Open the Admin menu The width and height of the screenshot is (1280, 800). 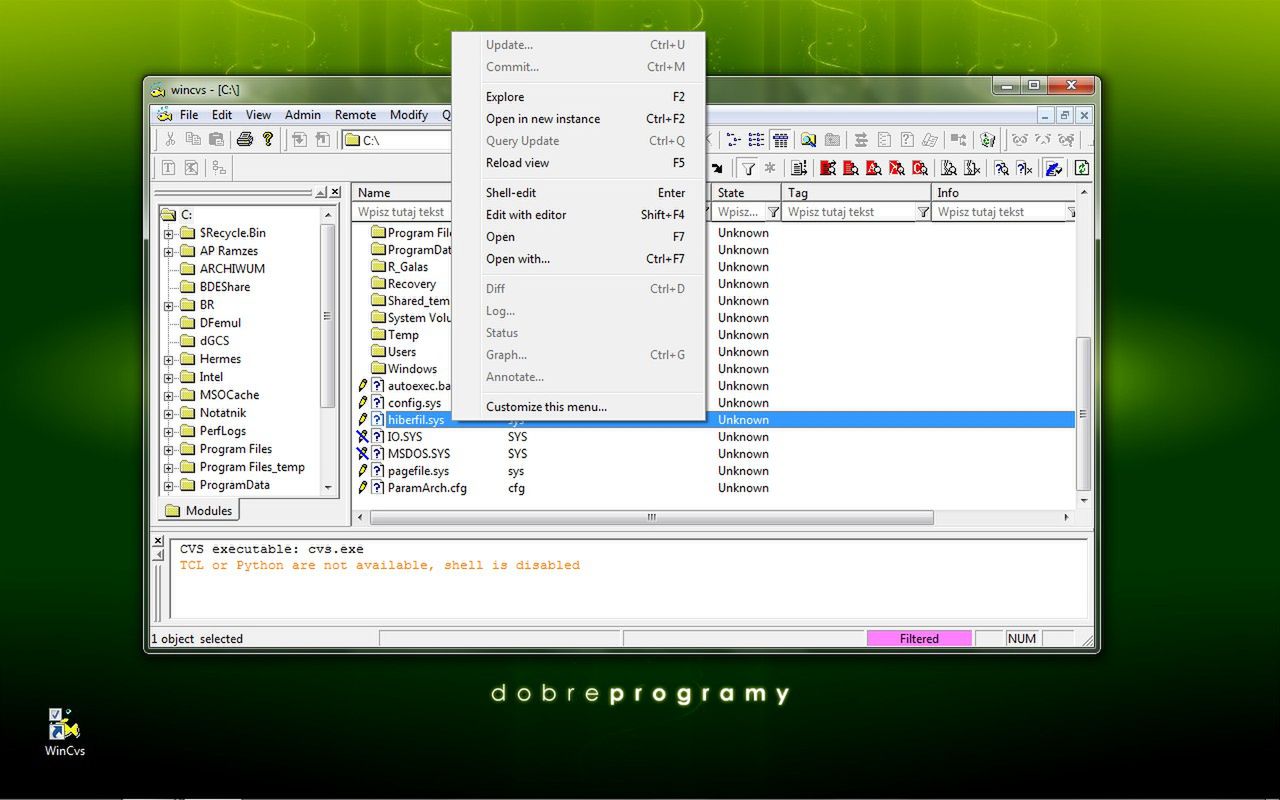303,115
